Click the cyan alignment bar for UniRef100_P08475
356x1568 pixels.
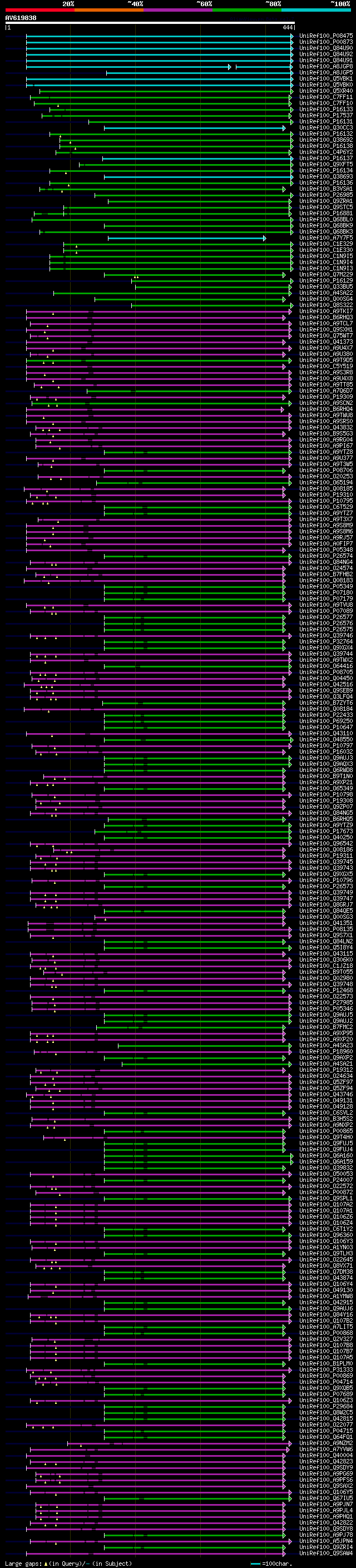(x=160, y=36)
